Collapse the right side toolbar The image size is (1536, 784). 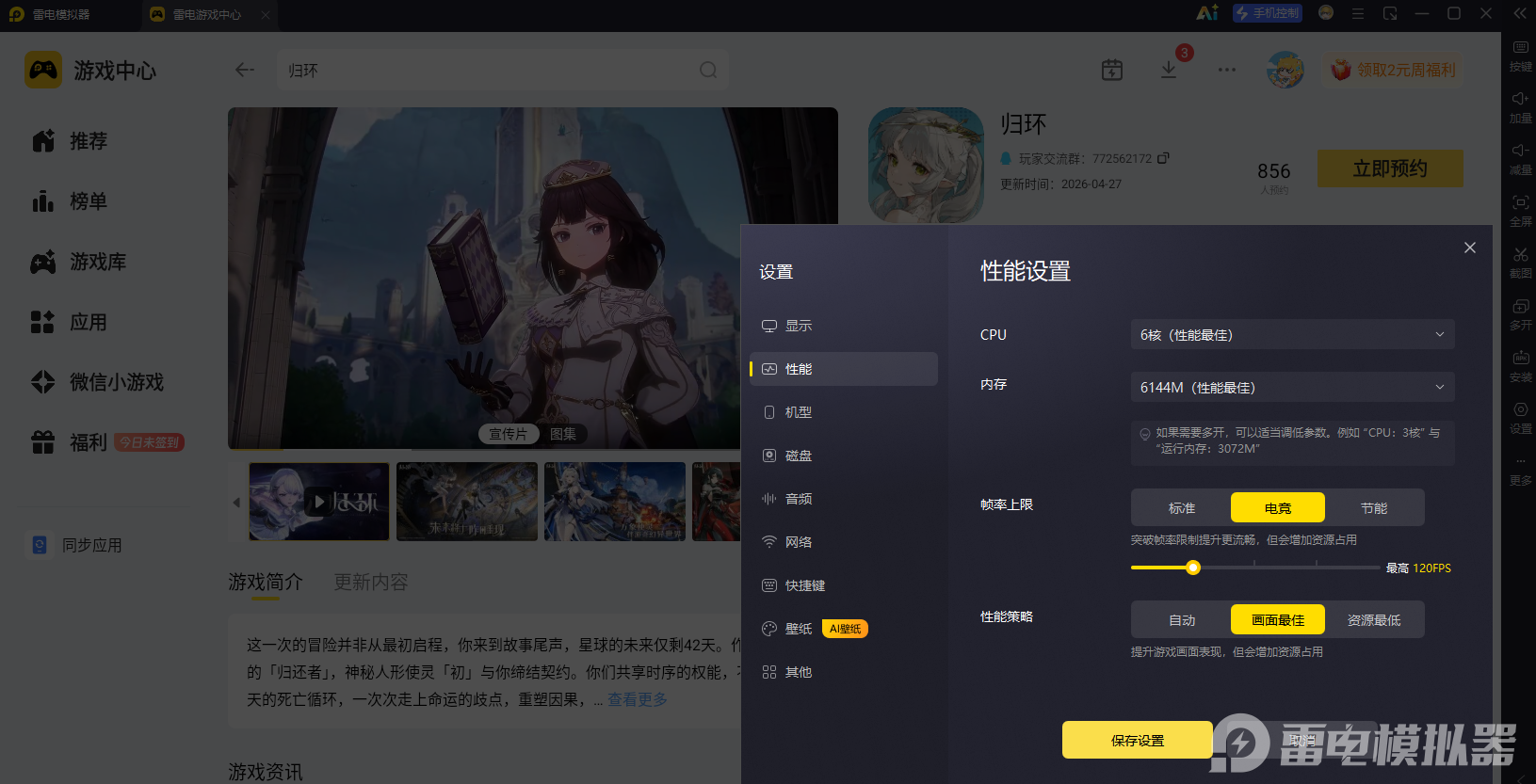(x=1519, y=13)
